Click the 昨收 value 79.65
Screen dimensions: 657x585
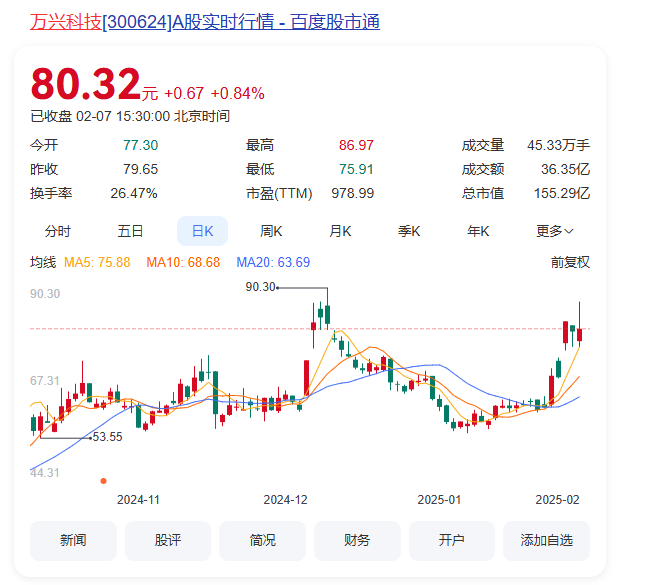pos(140,169)
